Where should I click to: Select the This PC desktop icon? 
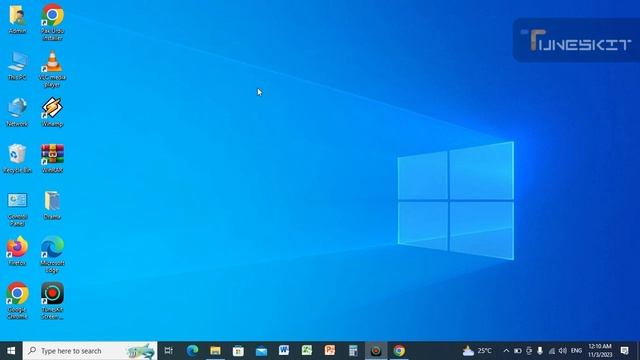(17, 66)
